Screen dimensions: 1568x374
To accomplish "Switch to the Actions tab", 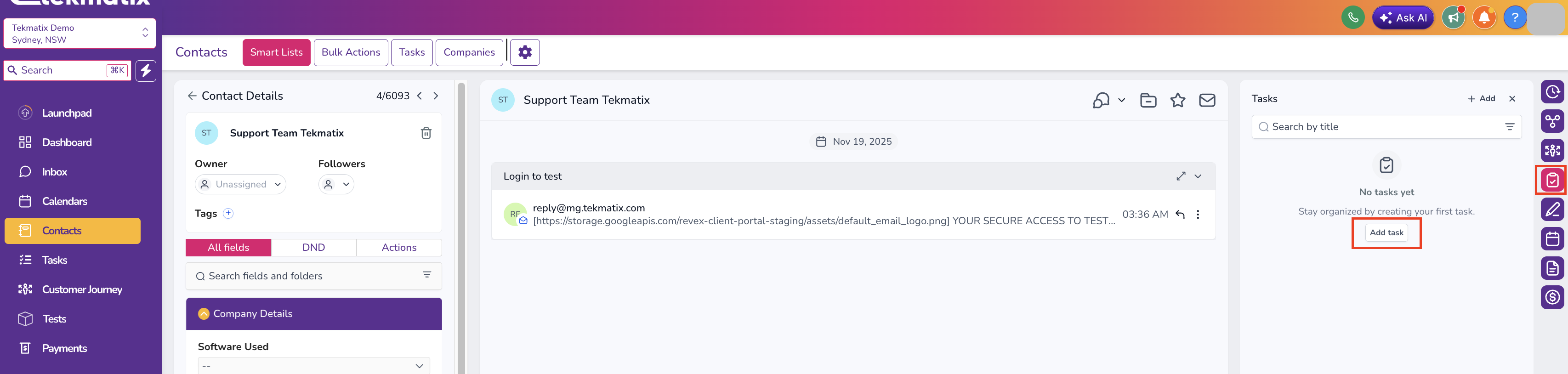I will tap(399, 248).
